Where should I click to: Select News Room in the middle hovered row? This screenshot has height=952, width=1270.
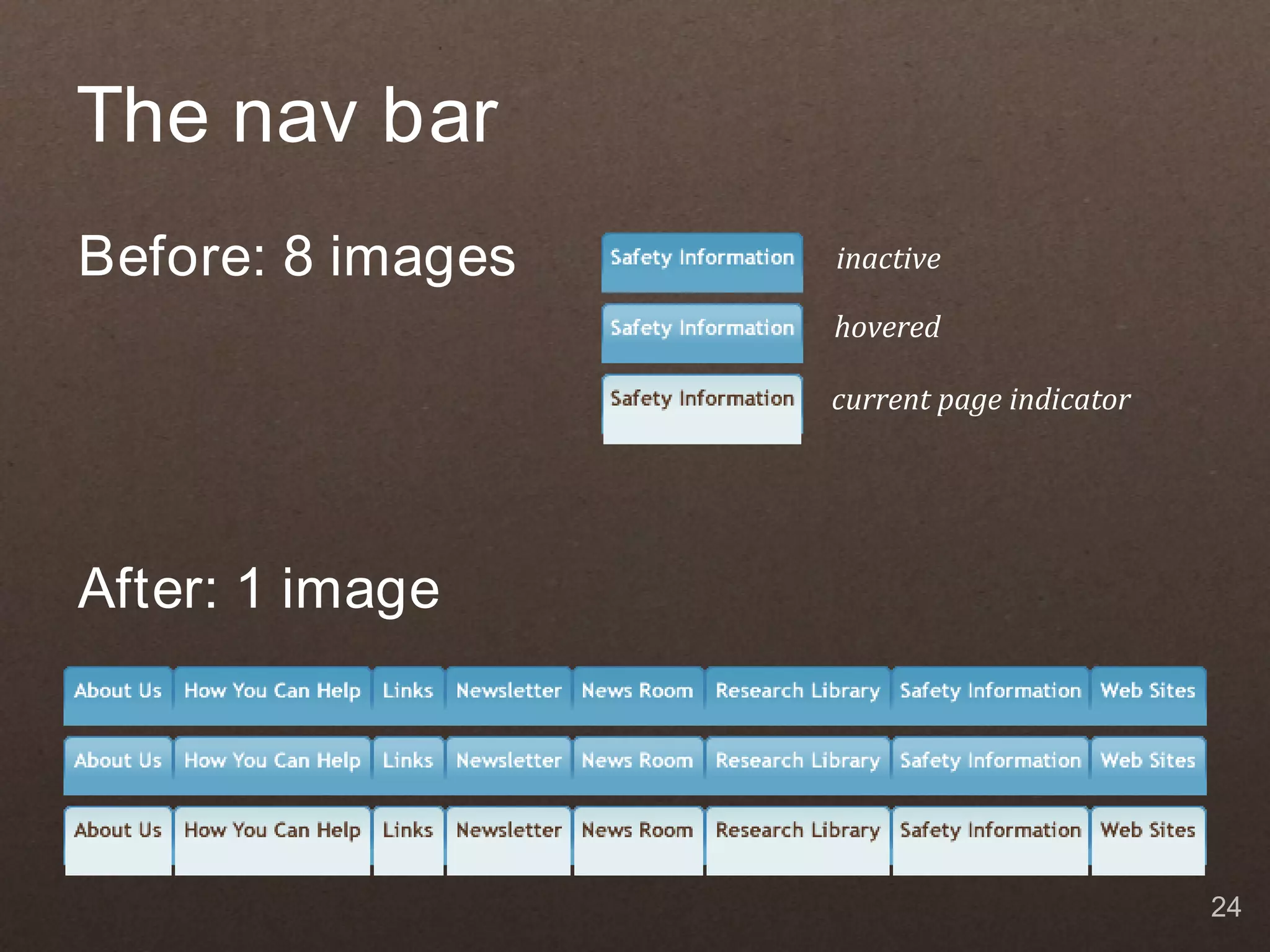638,766
